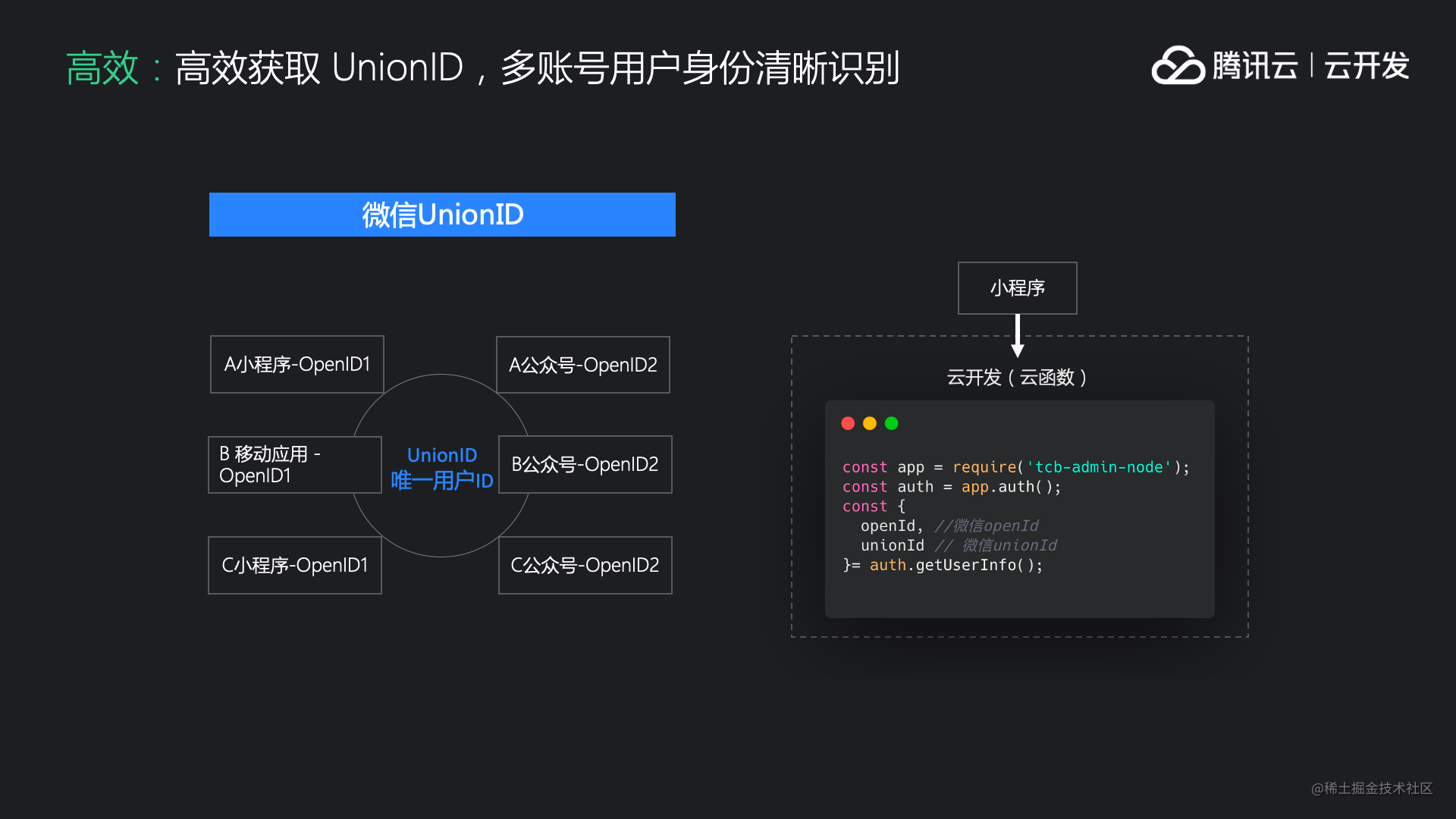Click the const { code line
Image resolution: width=1456 pixels, height=819 pixels.
(x=874, y=506)
